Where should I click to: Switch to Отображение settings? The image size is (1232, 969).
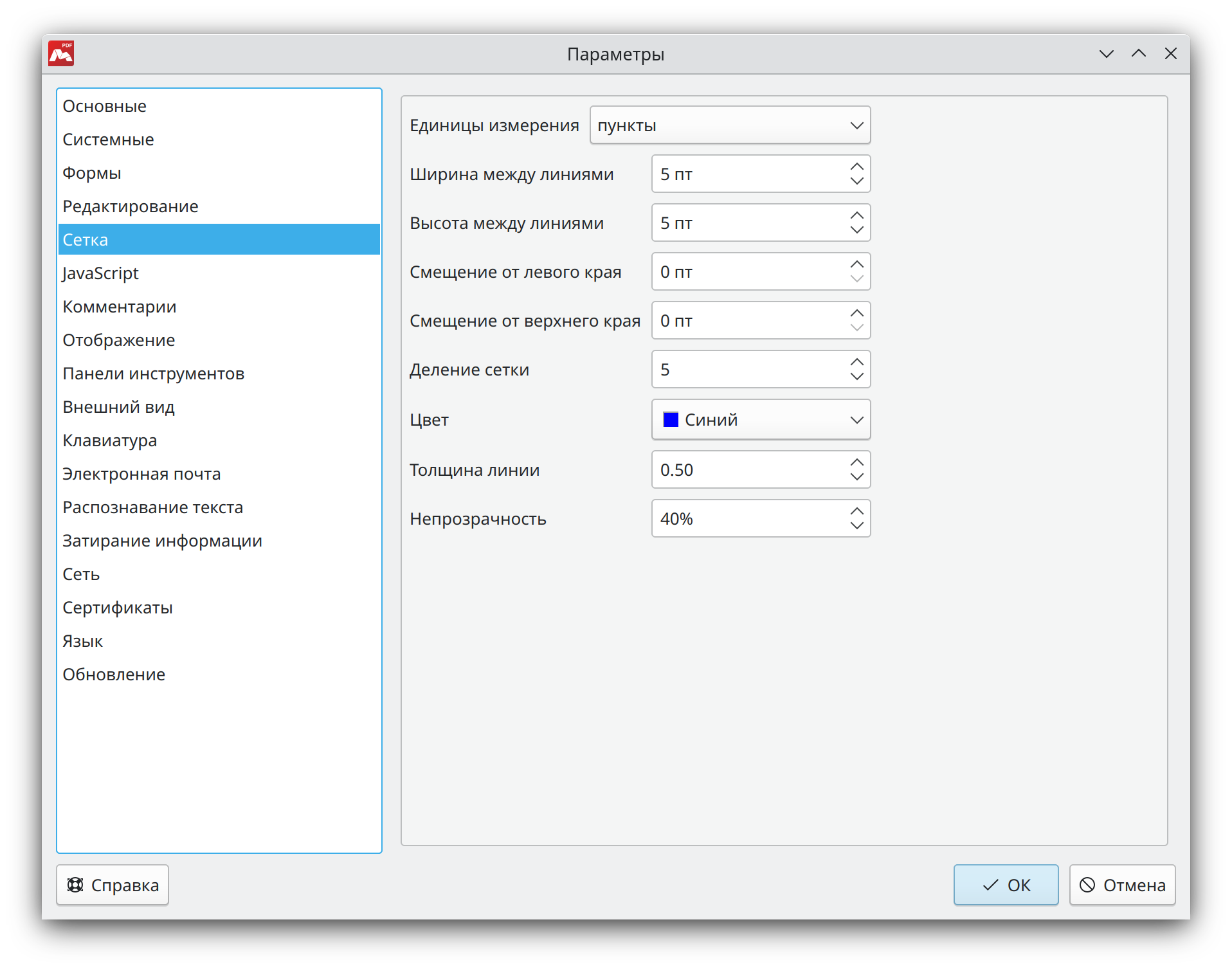(219, 340)
